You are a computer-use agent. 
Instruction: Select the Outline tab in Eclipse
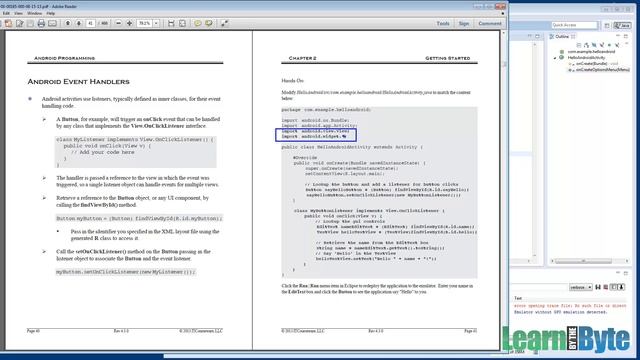click(x=562, y=37)
